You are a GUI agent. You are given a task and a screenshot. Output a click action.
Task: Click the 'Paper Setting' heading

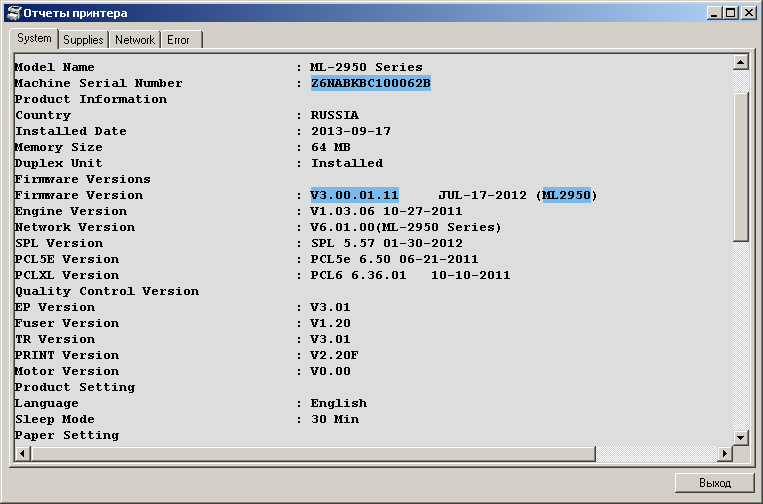click(x=67, y=435)
